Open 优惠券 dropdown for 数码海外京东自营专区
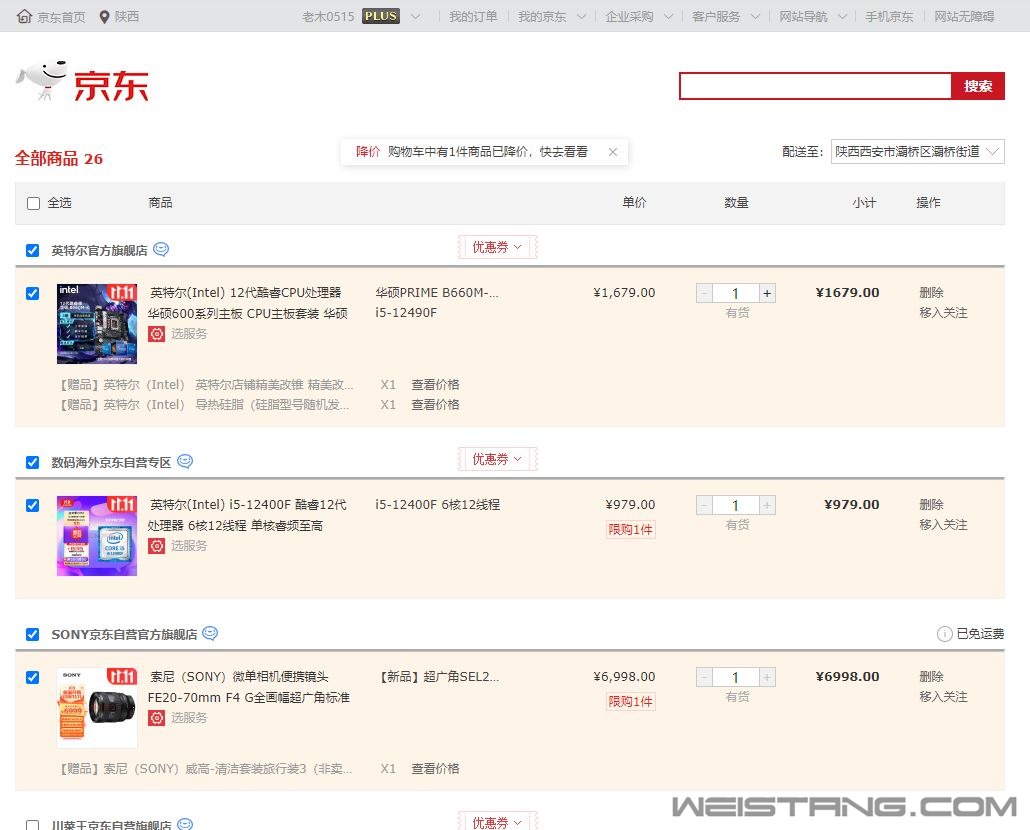Screen dimensions: 1030x830 point(497,459)
